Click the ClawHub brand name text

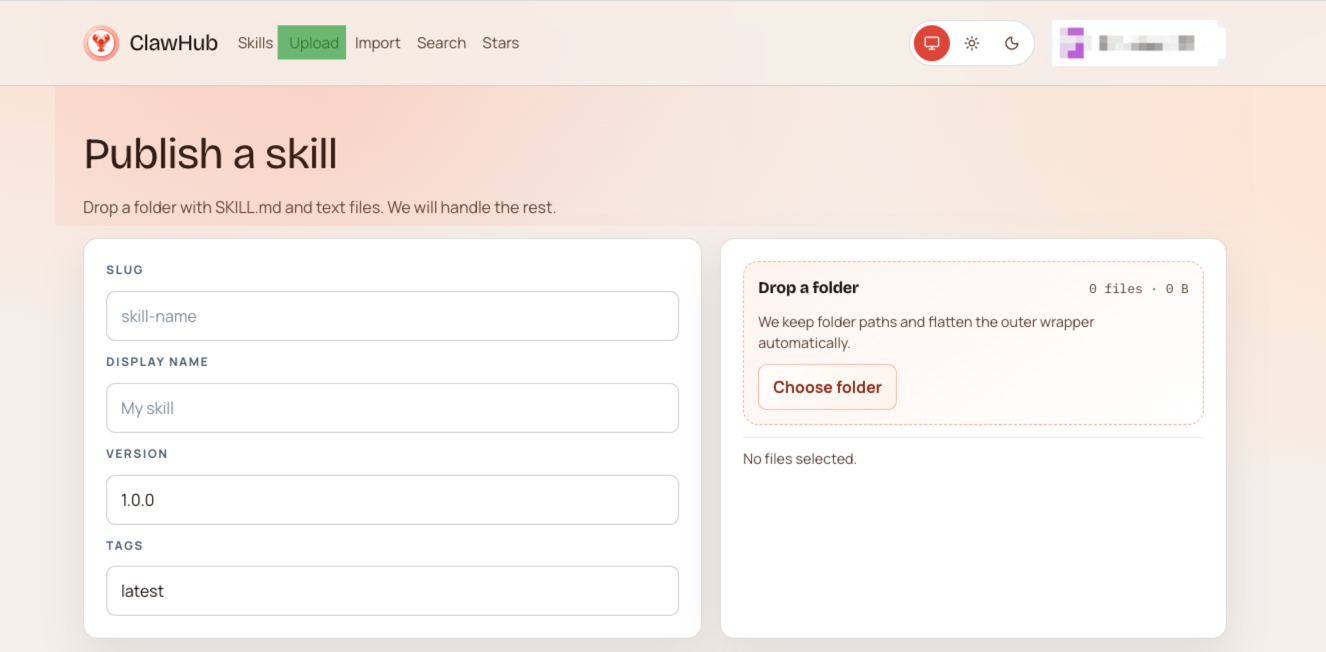click(x=173, y=43)
